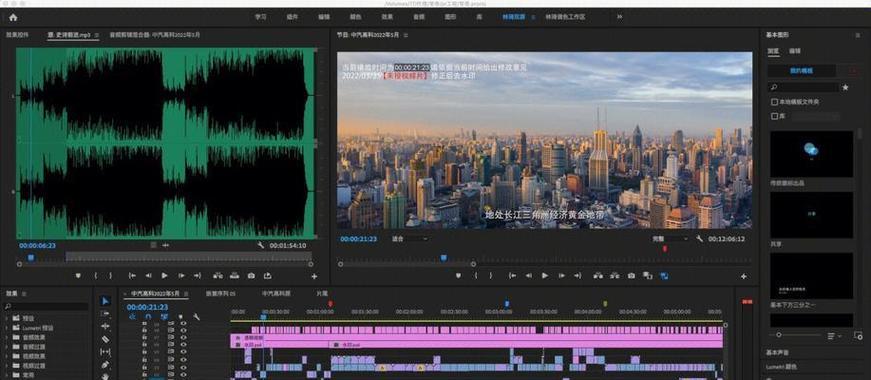
Task: Add marker button in timeline header
Action: 180,317
